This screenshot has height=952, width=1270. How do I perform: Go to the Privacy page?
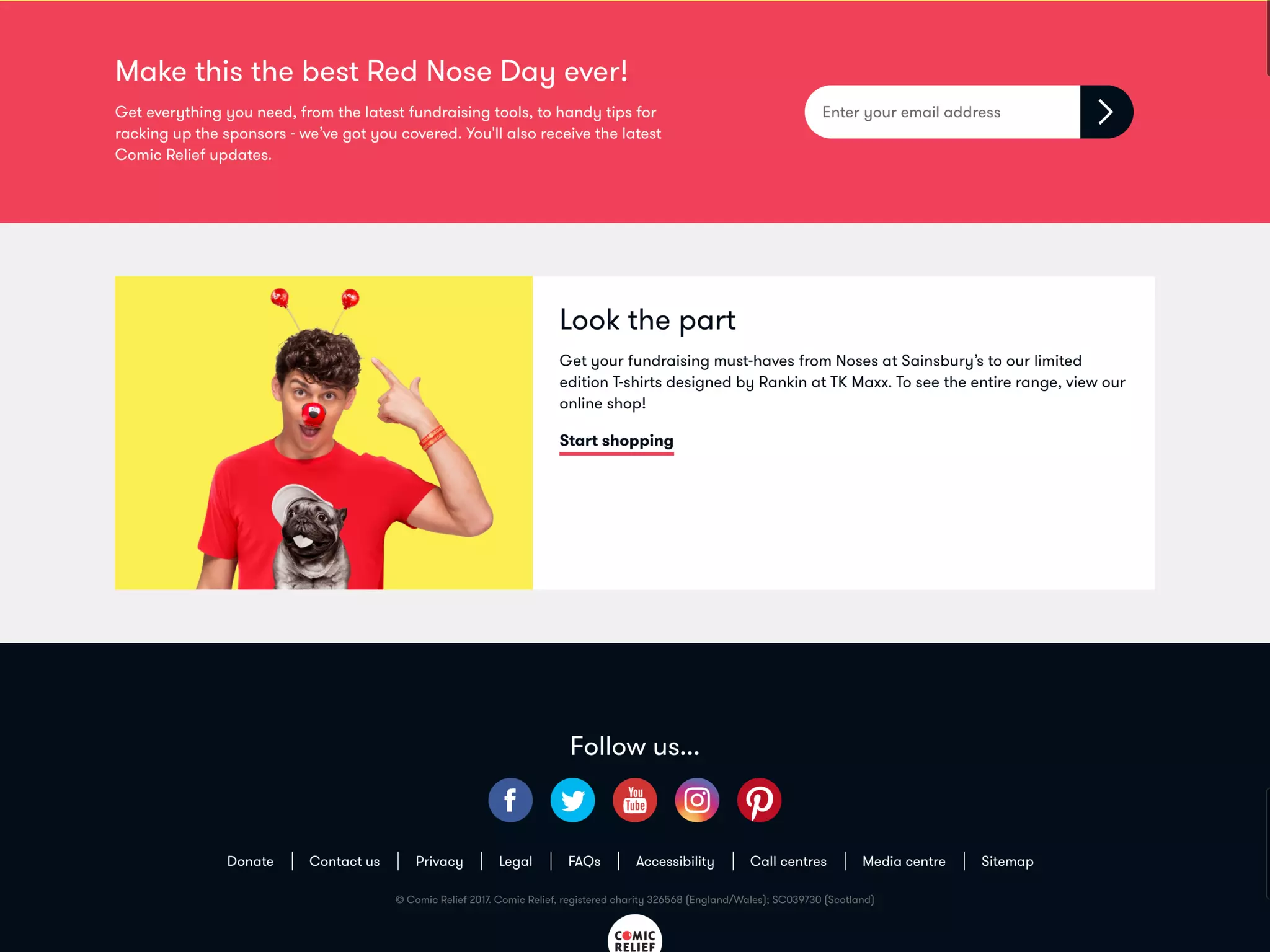point(439,862)
